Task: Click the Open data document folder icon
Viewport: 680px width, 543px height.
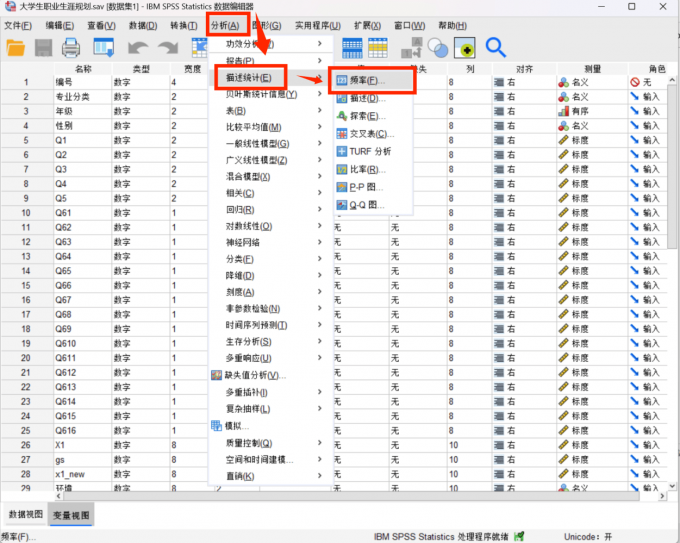Action: tap(16, 48)
